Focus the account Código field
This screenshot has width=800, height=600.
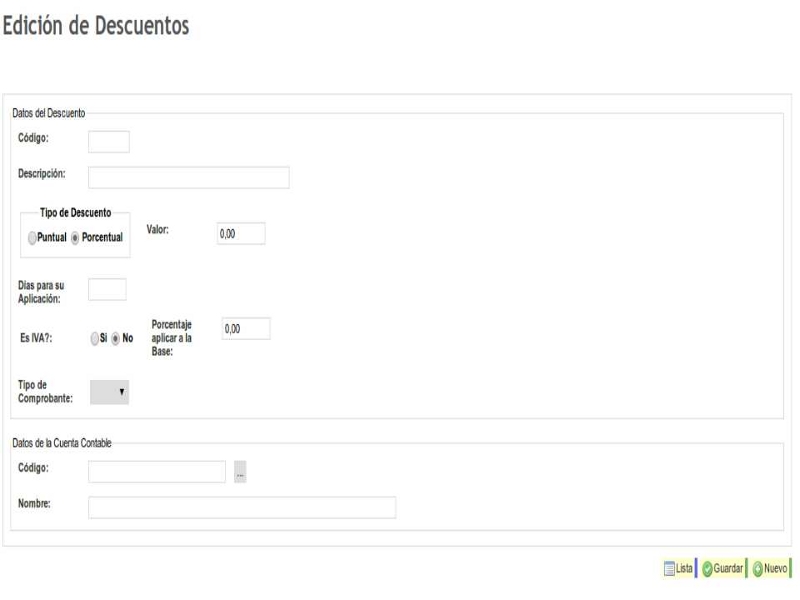point(157,472)
